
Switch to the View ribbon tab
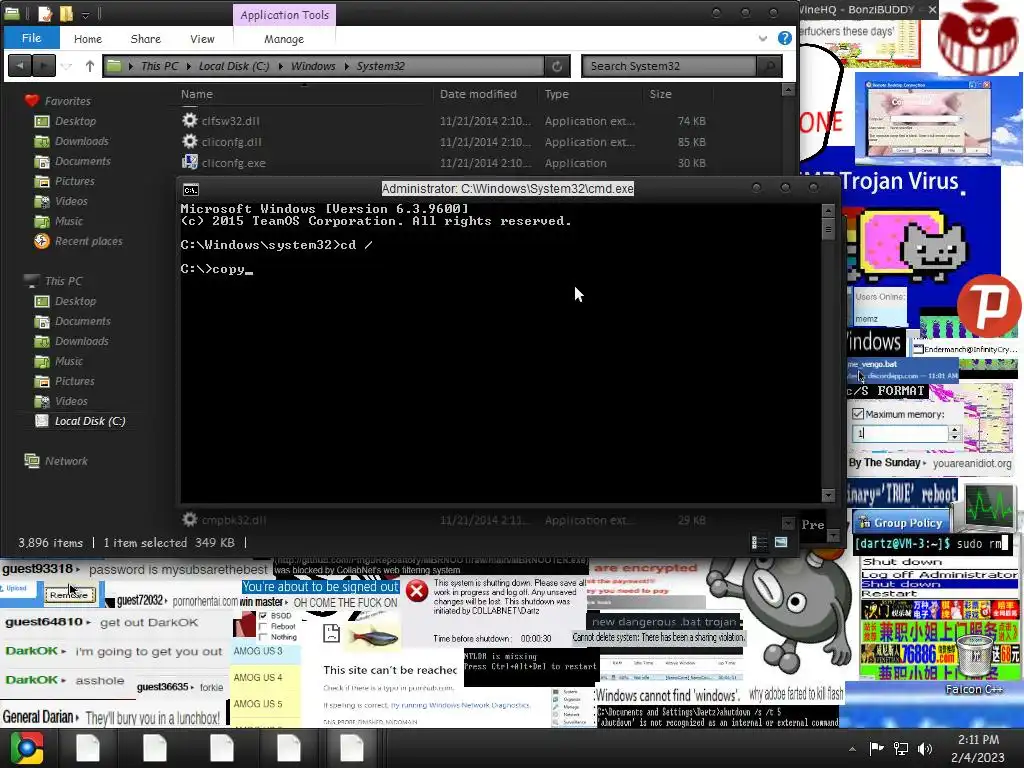[202, 39]
